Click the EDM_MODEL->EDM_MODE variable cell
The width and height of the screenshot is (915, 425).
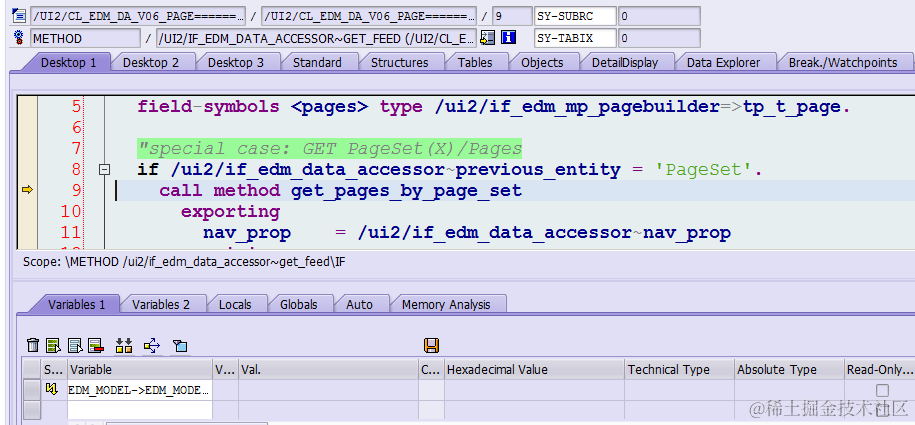[140, 390]
